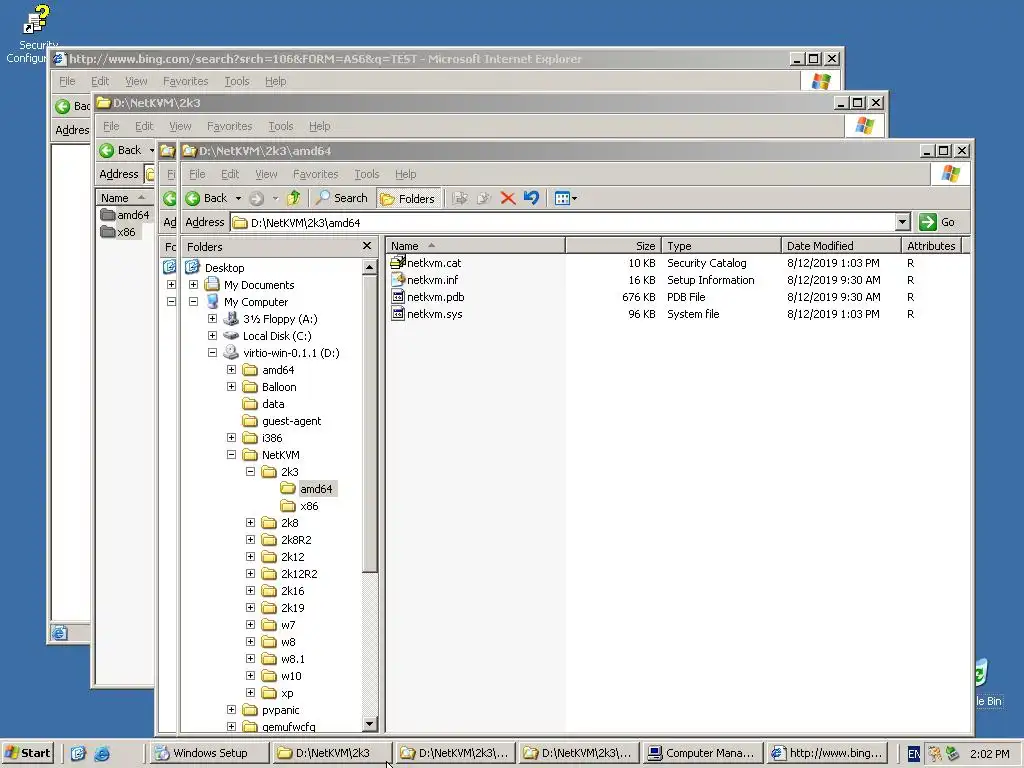Expand the 2k8R2 folder node

[250, 539]
